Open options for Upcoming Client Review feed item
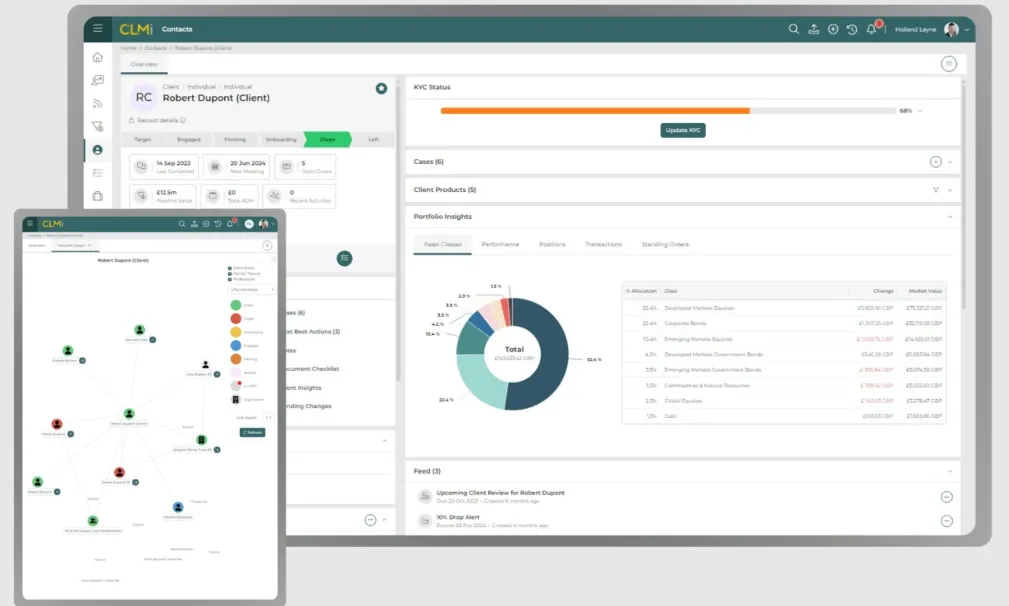 pyautogui.click(x=947, y=497)
